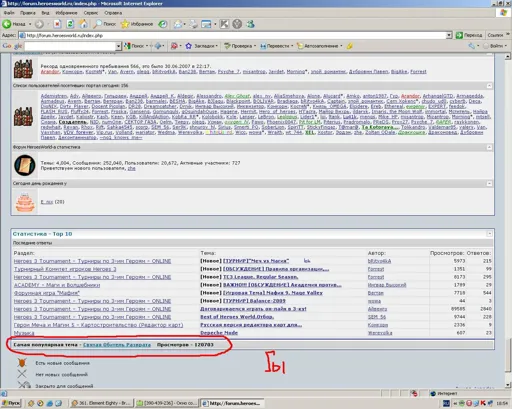Image resolution: width=512 pixels, height=409 pixels.
Task: Go to the Home page icon
Action: tap(83, 24)
